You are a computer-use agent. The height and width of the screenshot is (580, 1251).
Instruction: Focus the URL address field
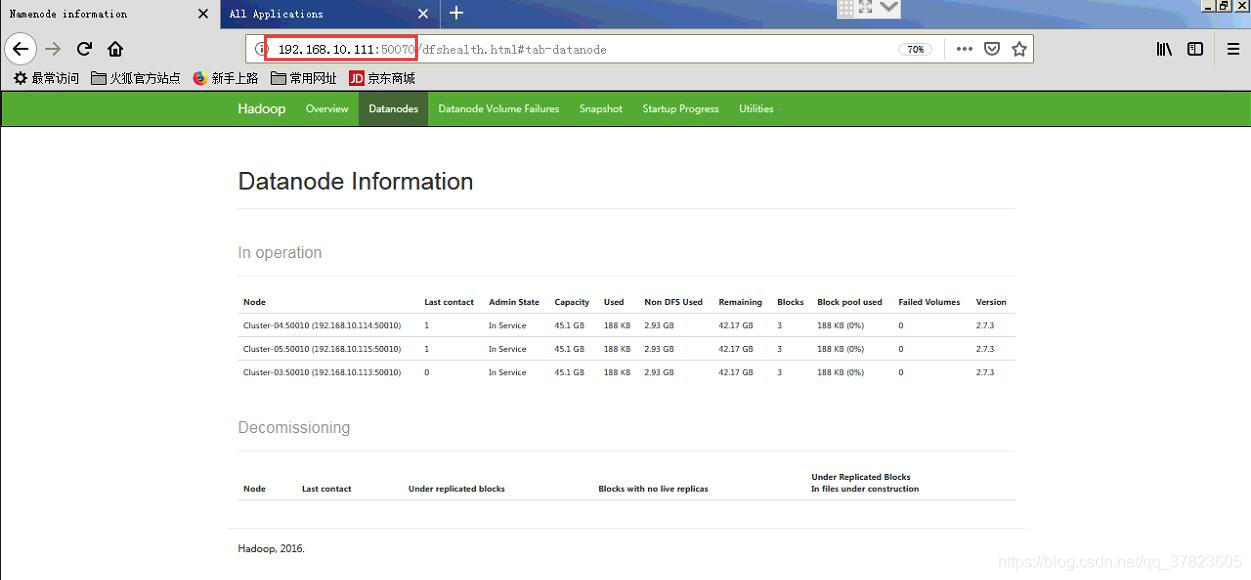640,49
